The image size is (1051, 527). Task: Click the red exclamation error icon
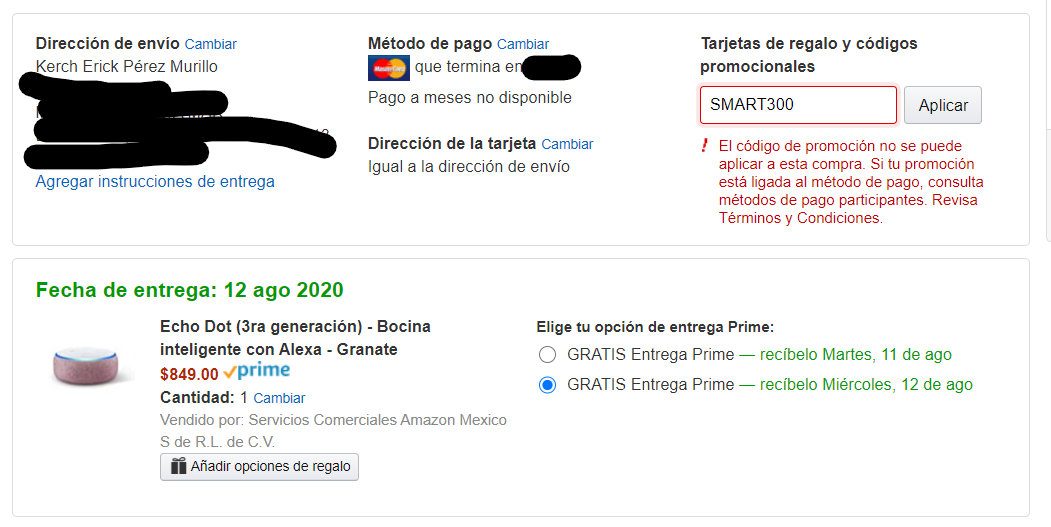pyautogui.click(x=706, y=146)
